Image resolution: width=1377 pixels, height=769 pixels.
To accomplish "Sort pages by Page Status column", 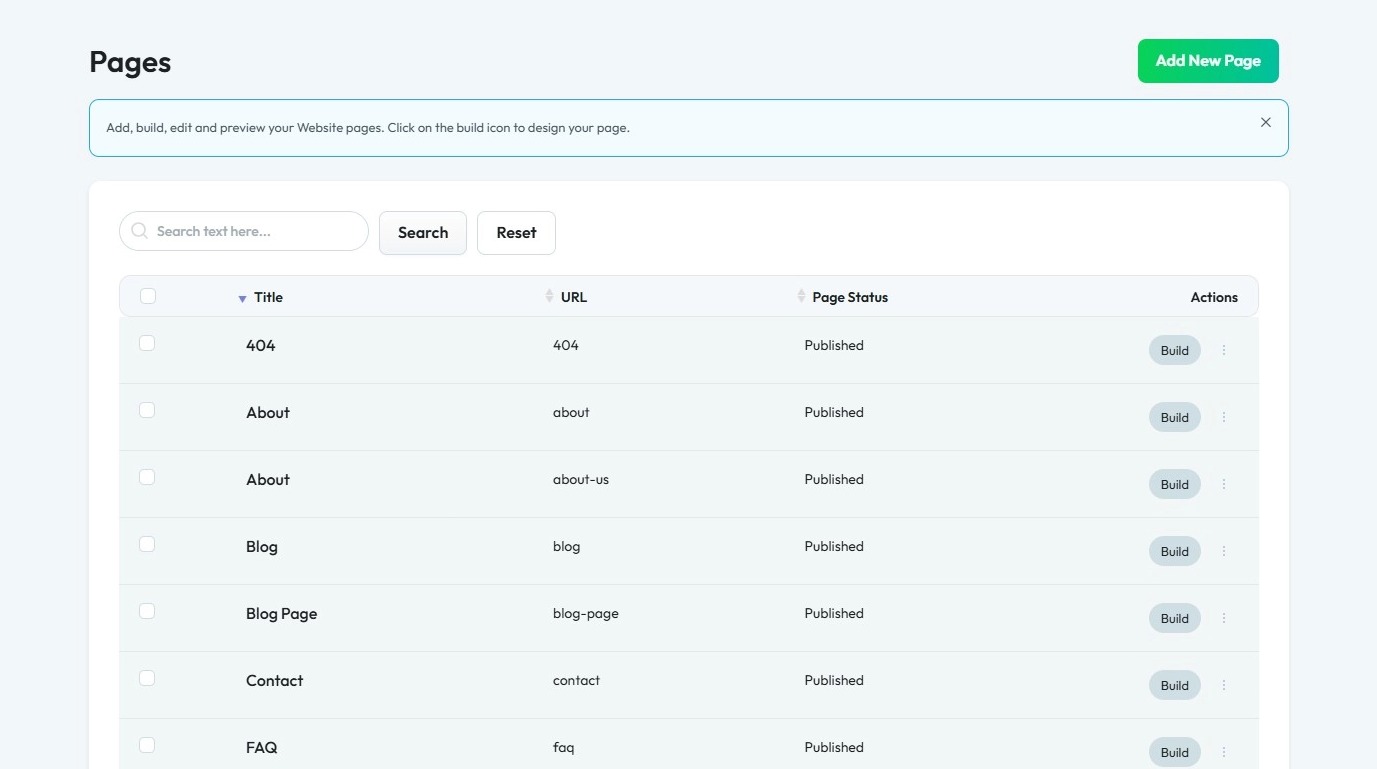I will [801, 296].
